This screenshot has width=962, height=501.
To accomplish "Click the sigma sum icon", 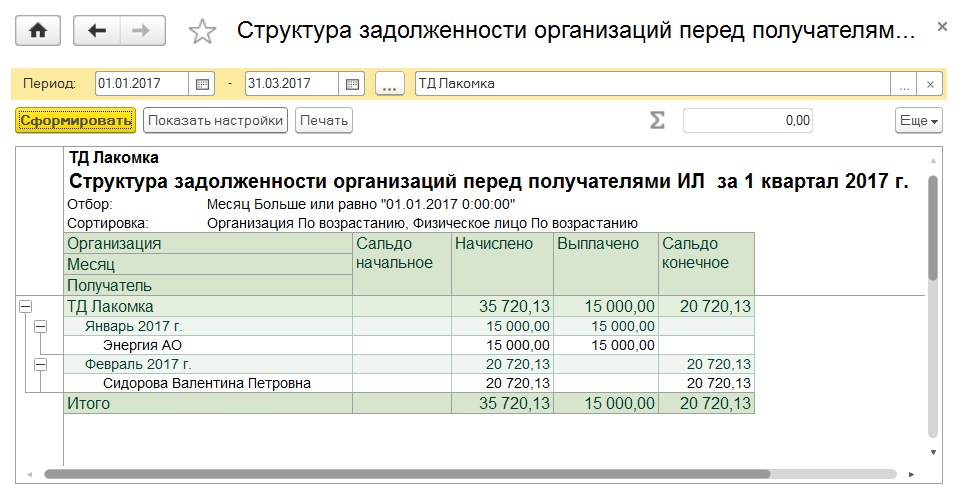I will [x=657, y=120].
